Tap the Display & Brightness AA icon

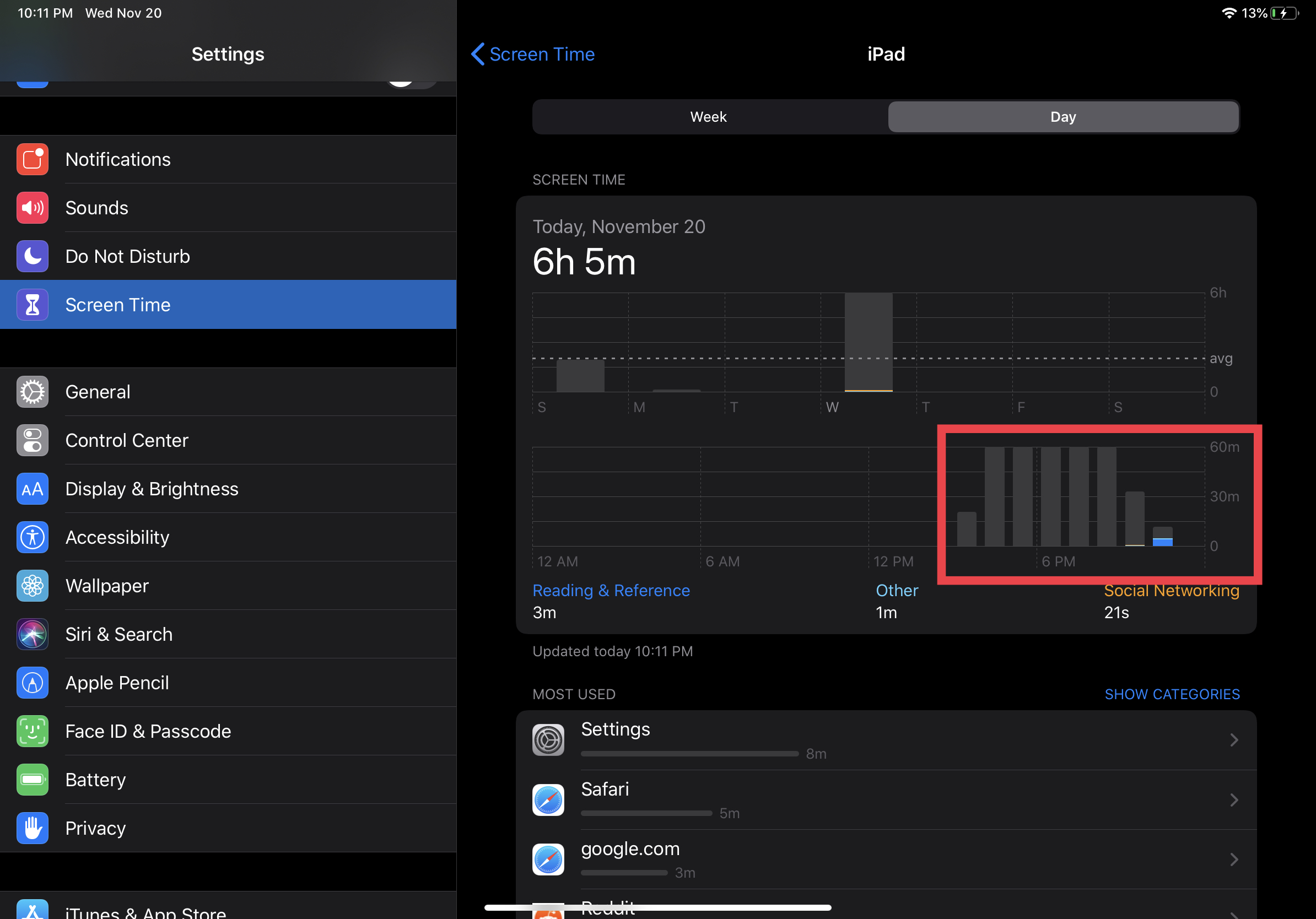pyautogui.click(x=32, y=489)
